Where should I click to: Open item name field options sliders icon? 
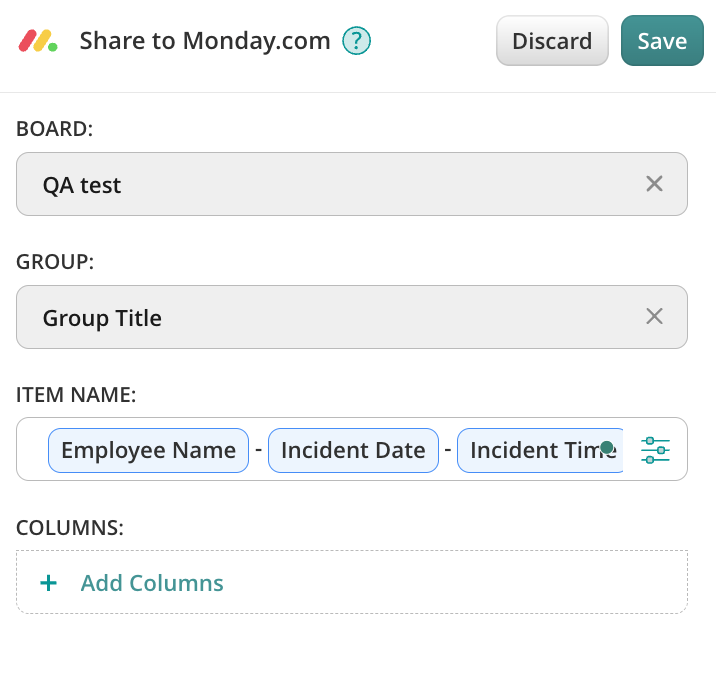[655, 450]
